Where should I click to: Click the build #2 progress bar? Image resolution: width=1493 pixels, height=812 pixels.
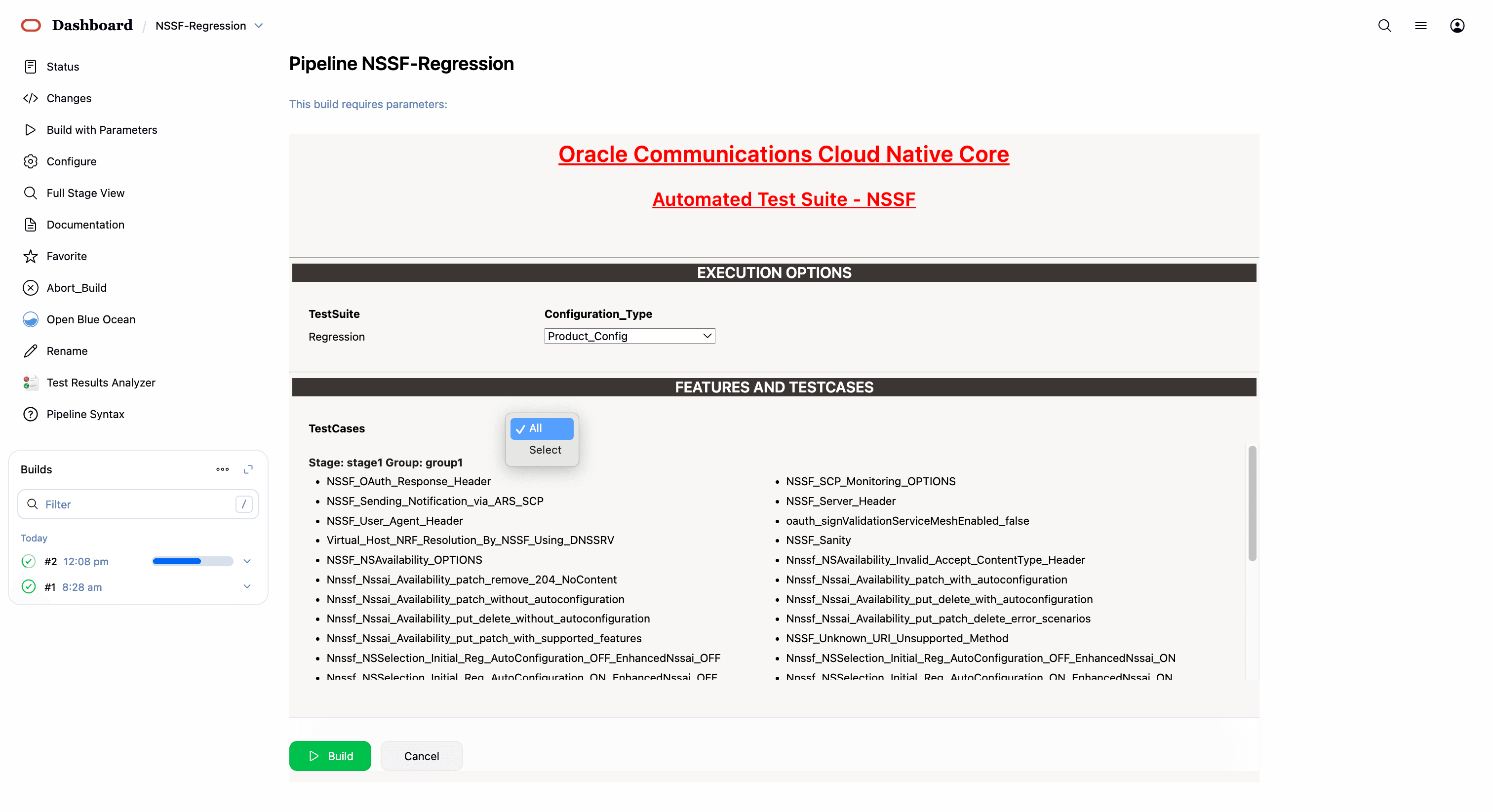click(193, 561)
